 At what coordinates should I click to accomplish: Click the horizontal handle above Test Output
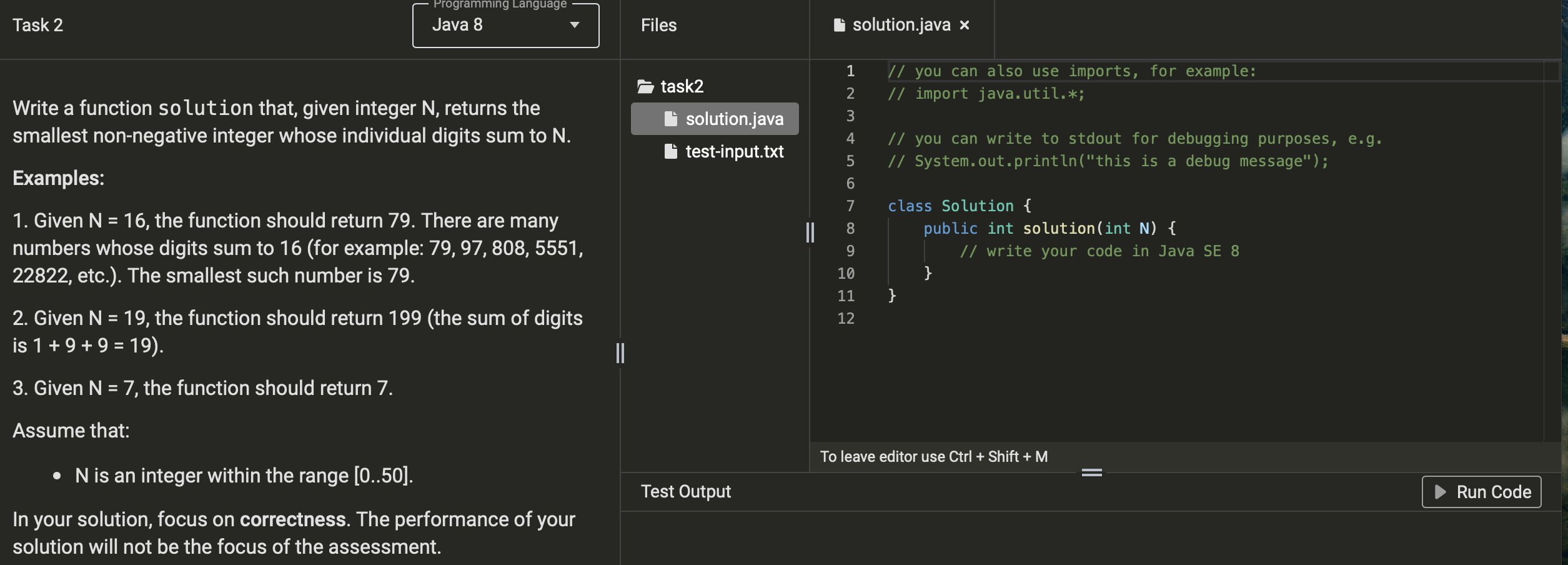(x=1092, y=472)
